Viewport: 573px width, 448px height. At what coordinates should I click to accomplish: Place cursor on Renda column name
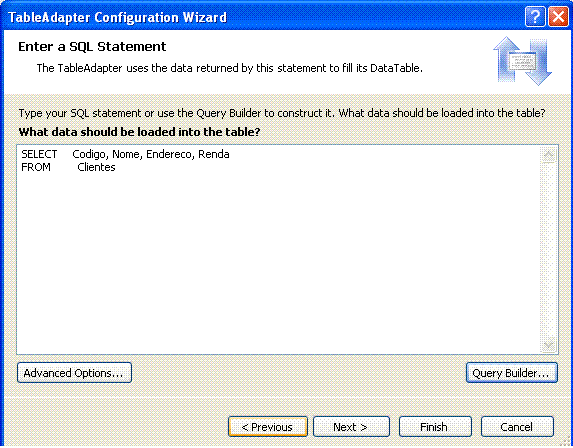214,154
